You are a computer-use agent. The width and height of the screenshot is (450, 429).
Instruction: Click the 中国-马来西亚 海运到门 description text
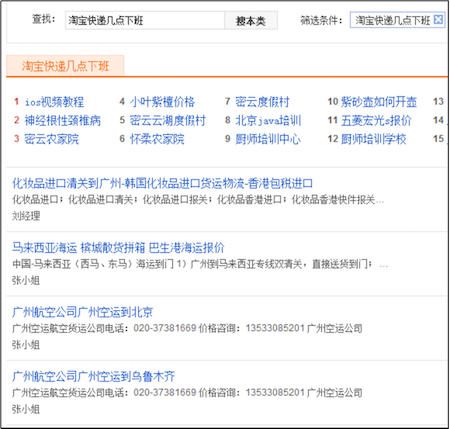200,264
